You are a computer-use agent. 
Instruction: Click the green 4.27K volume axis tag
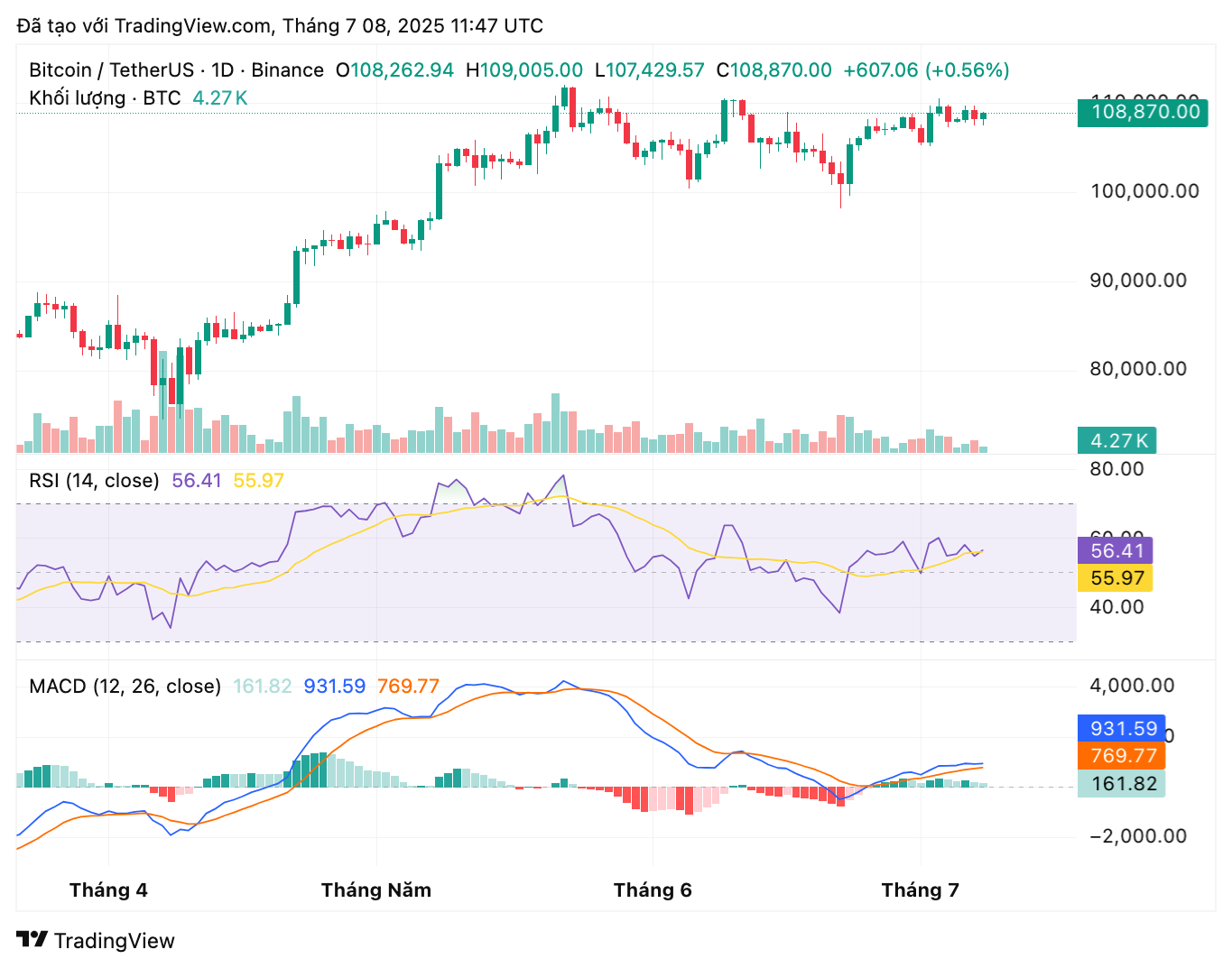[1117, 440]
